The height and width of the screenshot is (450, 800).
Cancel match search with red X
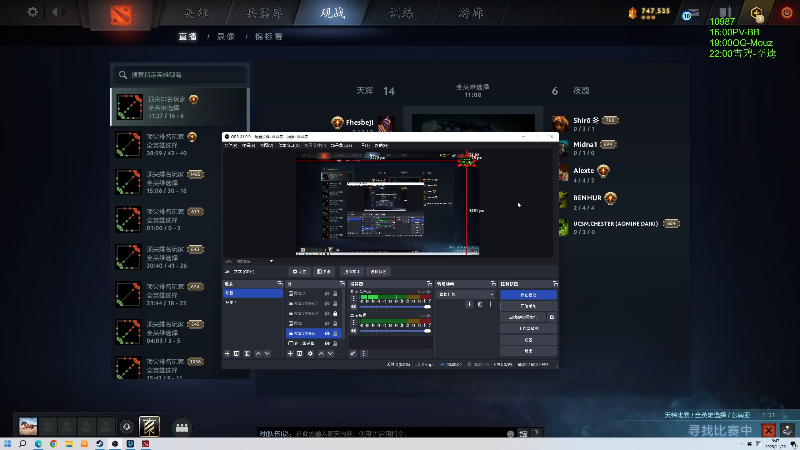(768, 430)
